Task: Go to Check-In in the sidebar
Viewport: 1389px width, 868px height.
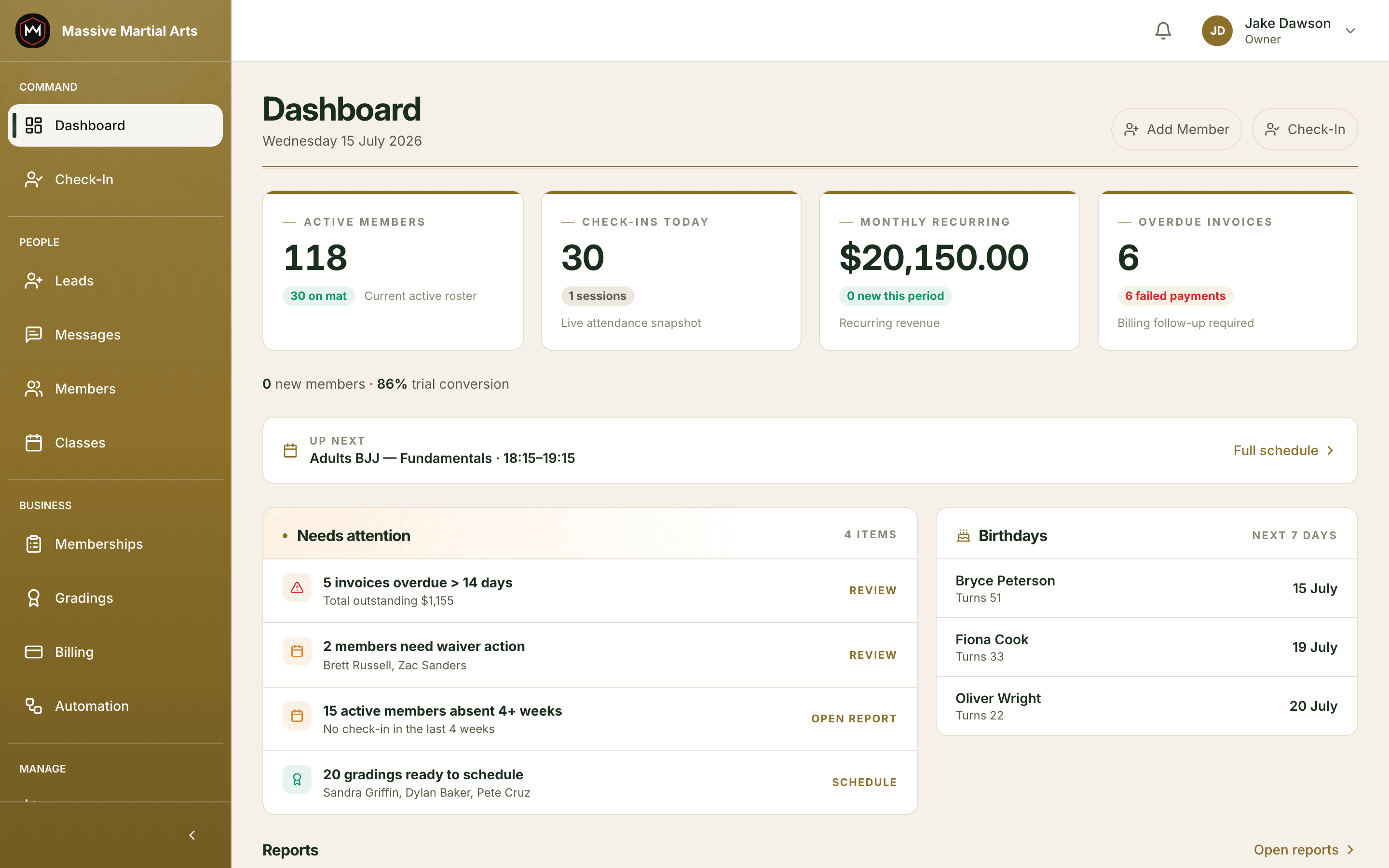Action: pyautogui.click(x=115, y=179)
